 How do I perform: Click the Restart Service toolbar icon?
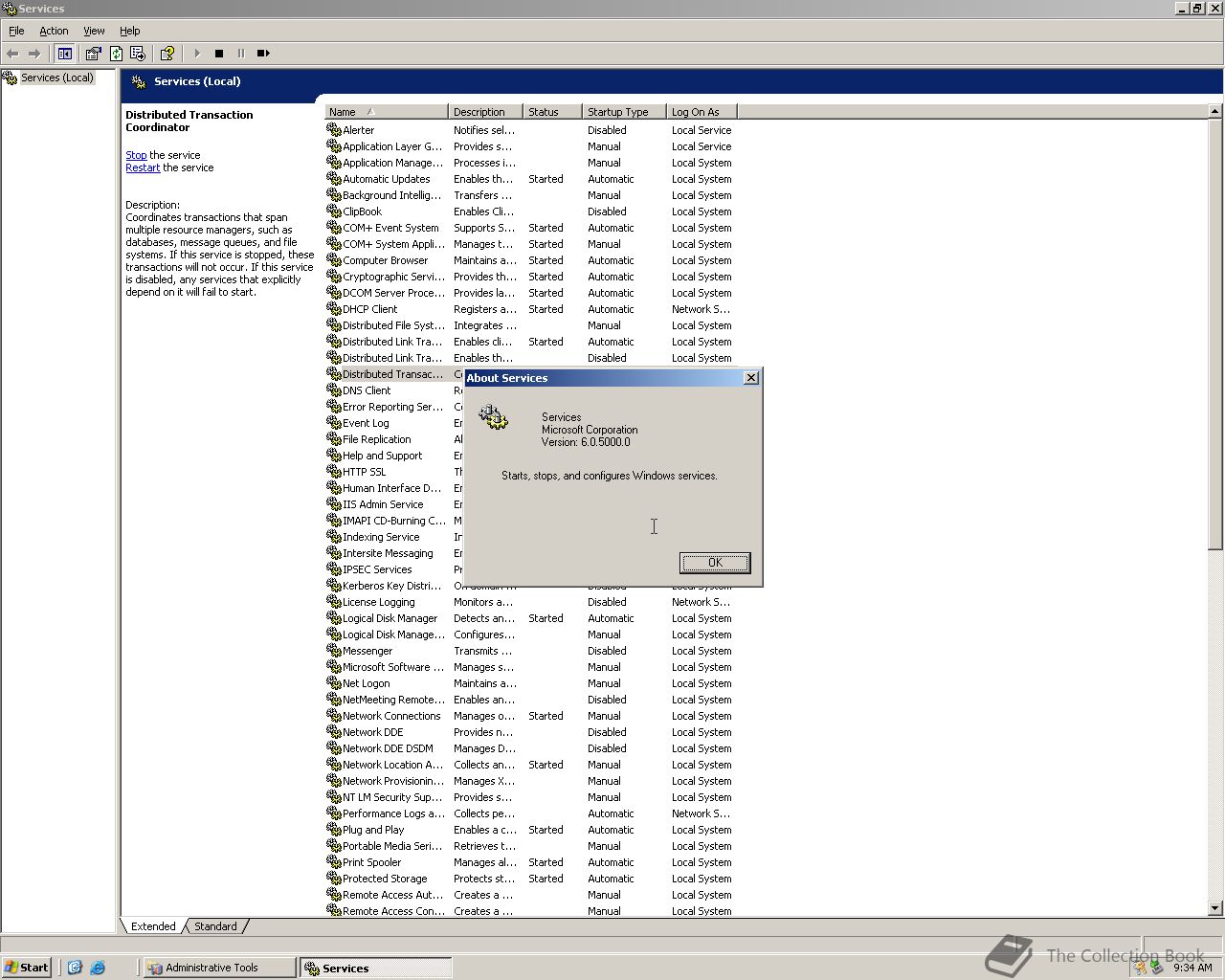263,54
